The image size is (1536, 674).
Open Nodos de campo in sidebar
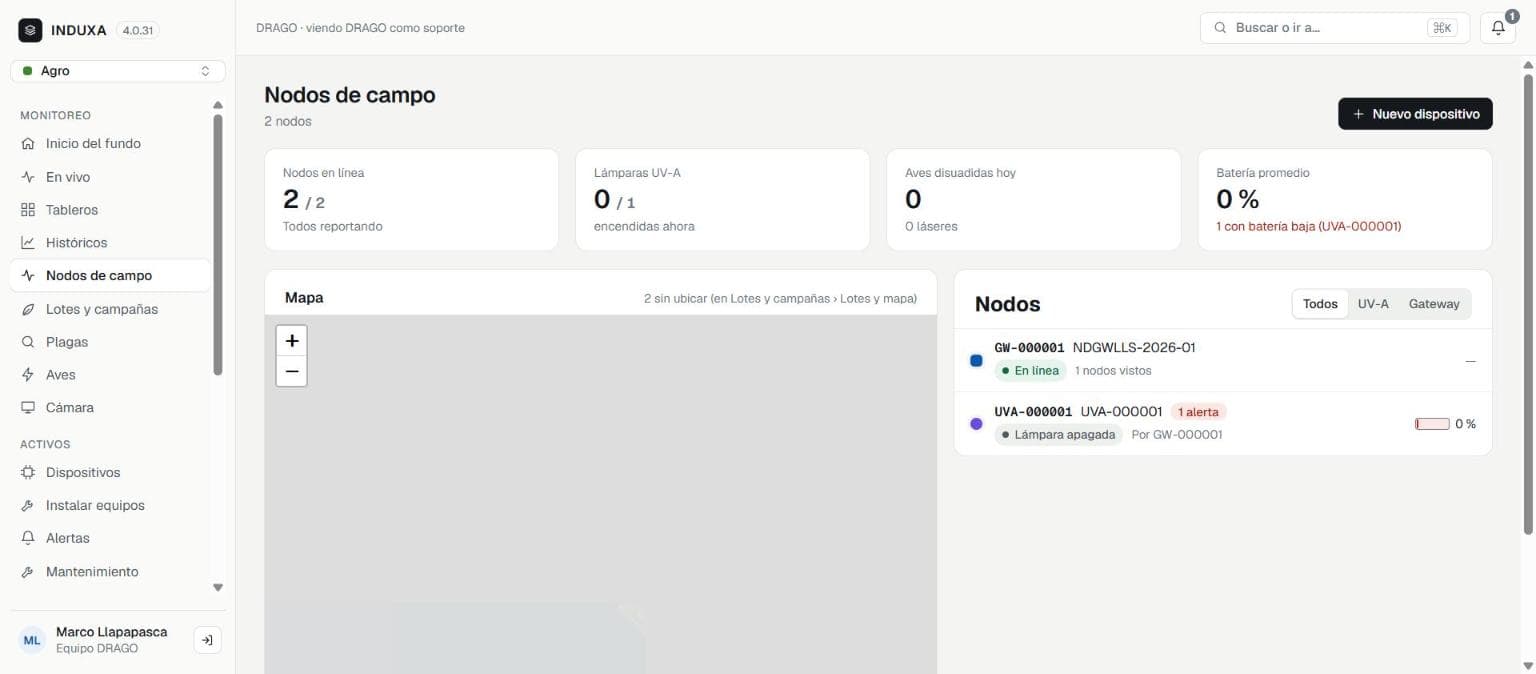tap(110, 276)
